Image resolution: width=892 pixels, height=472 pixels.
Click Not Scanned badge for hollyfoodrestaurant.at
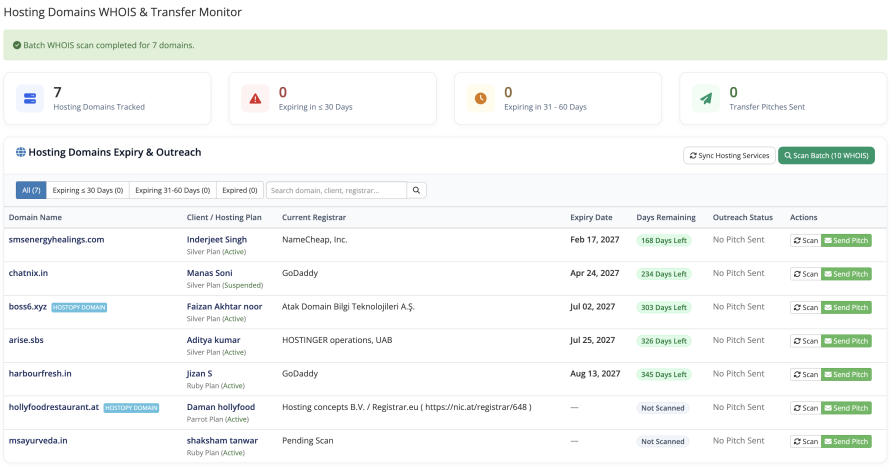663,408
